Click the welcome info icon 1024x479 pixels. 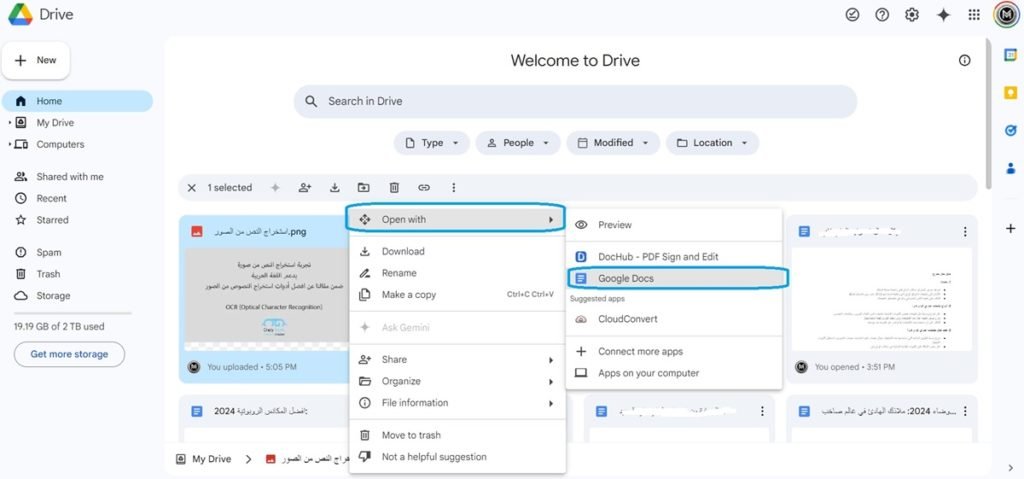point(965,60)
